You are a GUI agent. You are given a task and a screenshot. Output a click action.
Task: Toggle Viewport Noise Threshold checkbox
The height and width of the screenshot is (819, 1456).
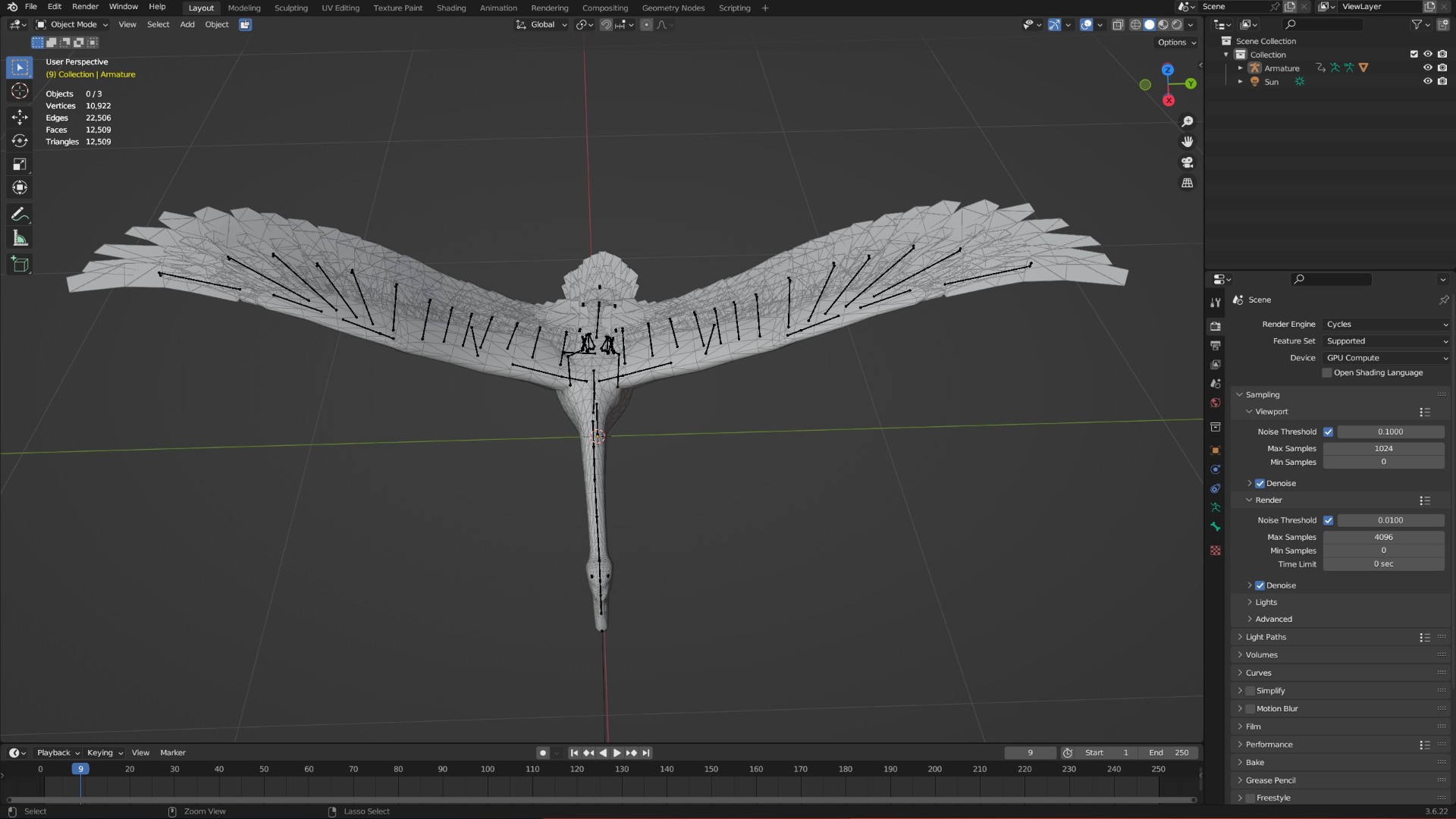(x=1328, y=432)
